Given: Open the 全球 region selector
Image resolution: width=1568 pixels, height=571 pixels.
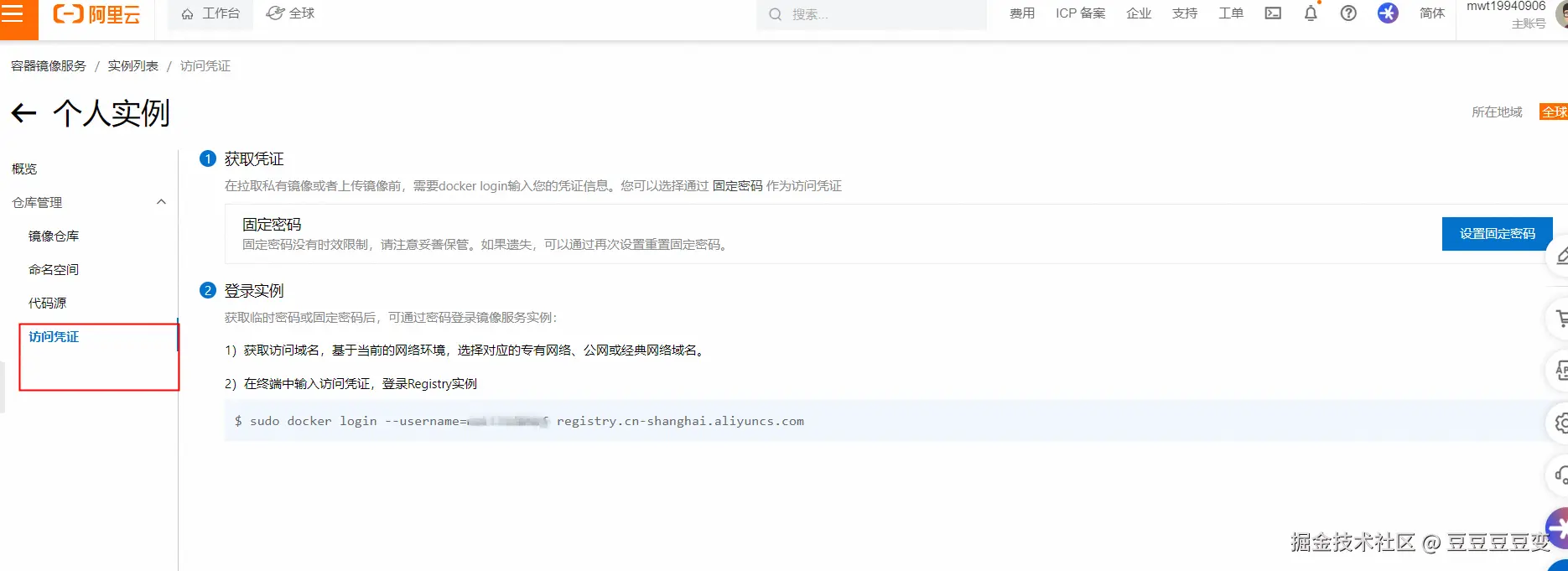Looking at the screenshot, I should [290, 13].
